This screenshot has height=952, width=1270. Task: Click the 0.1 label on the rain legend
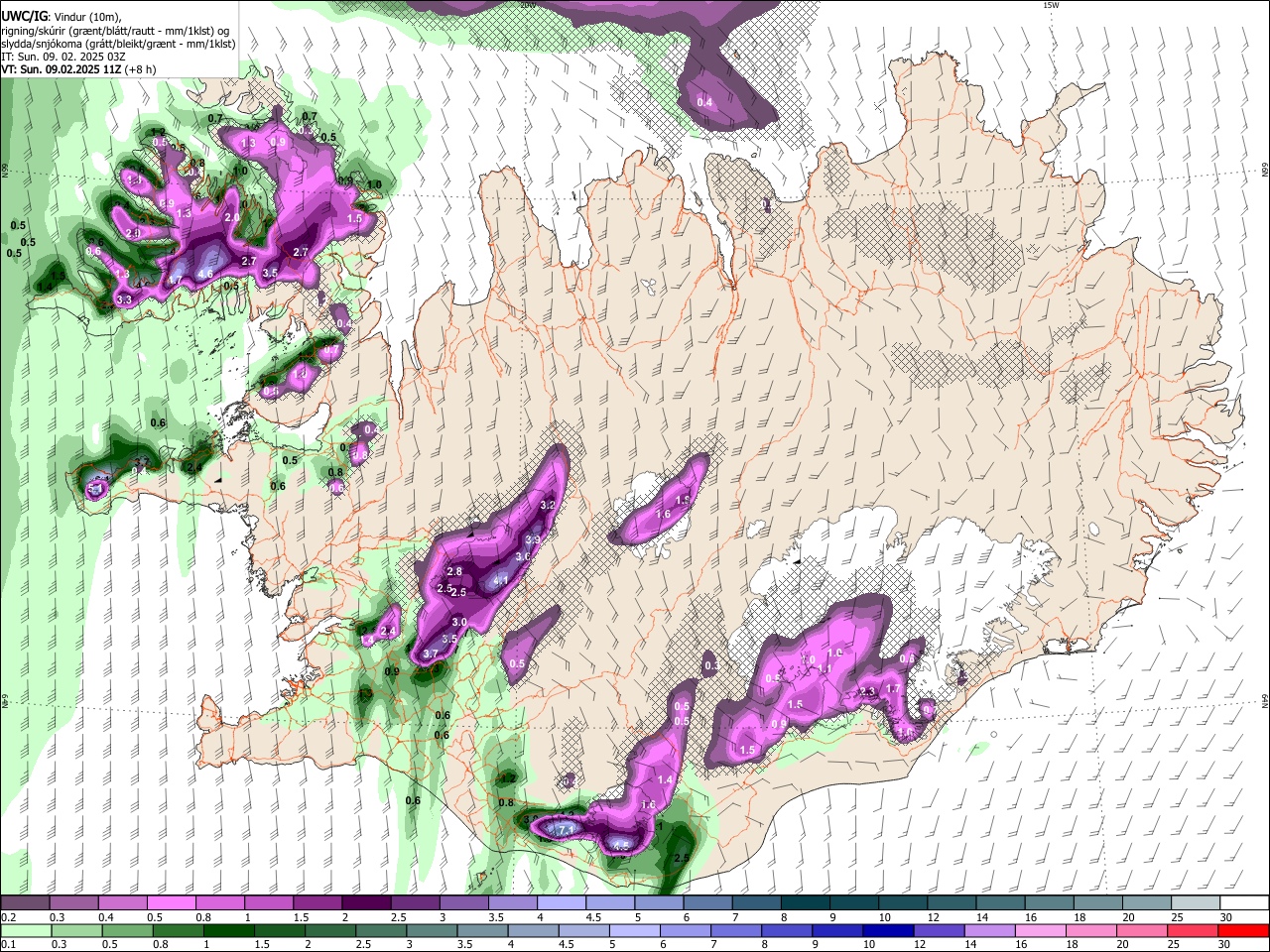[x=7, y=943]
